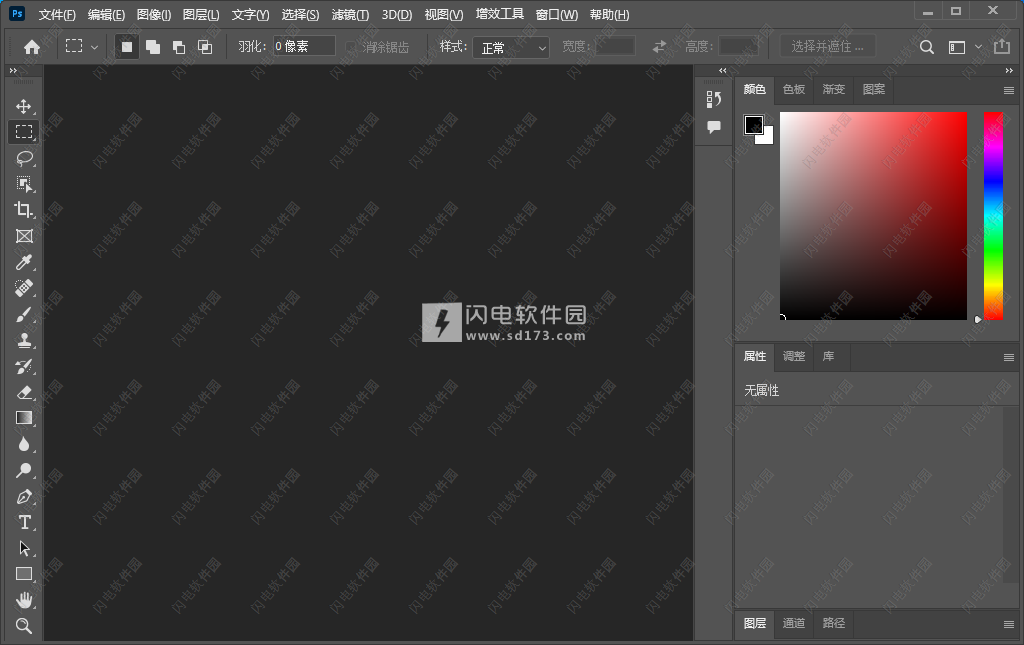Image resolution: width=1024 pixels, height=645 pixels.
Task: Select the Horizontal Type tool
Action: click(x=24, y=522)
